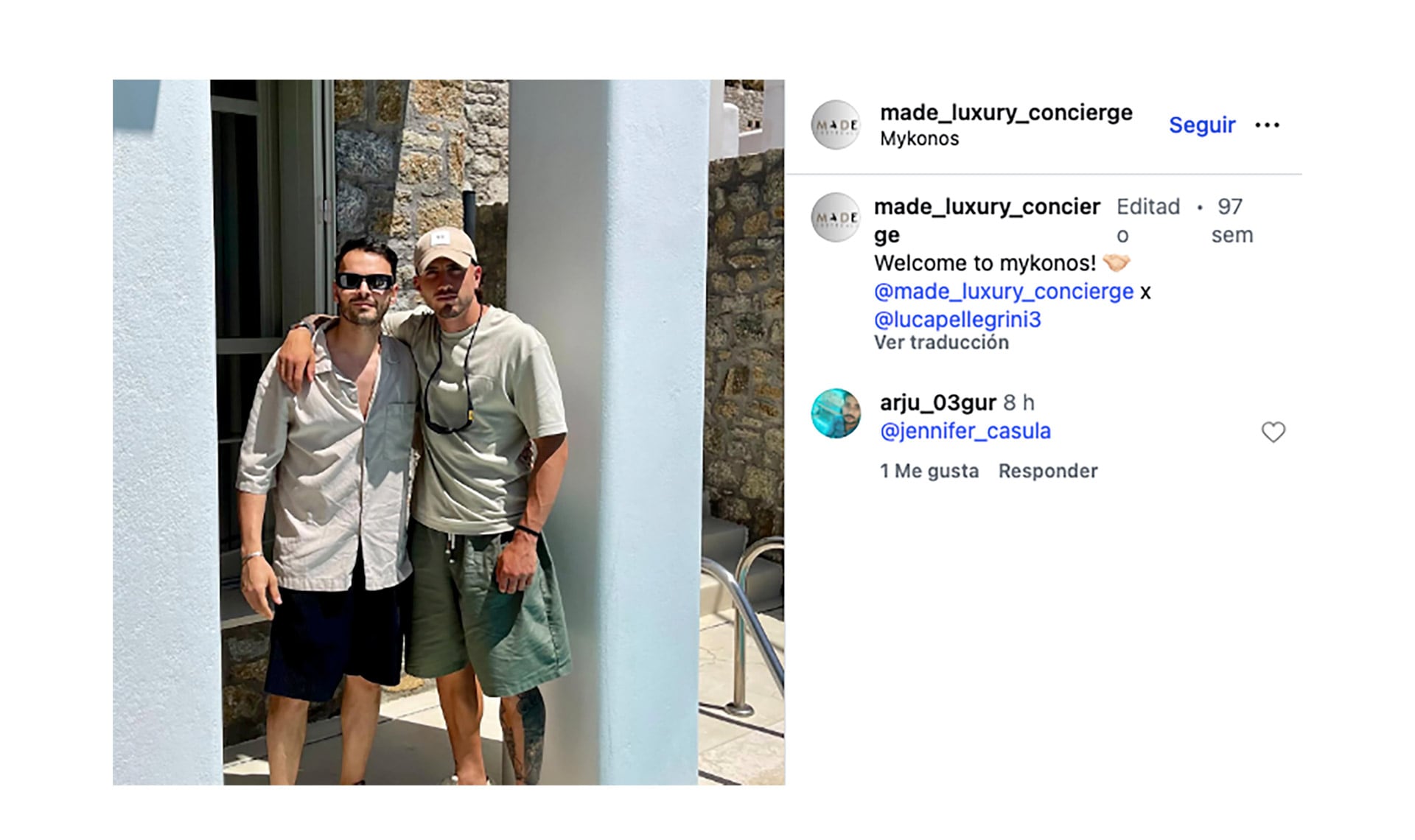Click the 97 sem post timestamp

[x=1231, y=220]
